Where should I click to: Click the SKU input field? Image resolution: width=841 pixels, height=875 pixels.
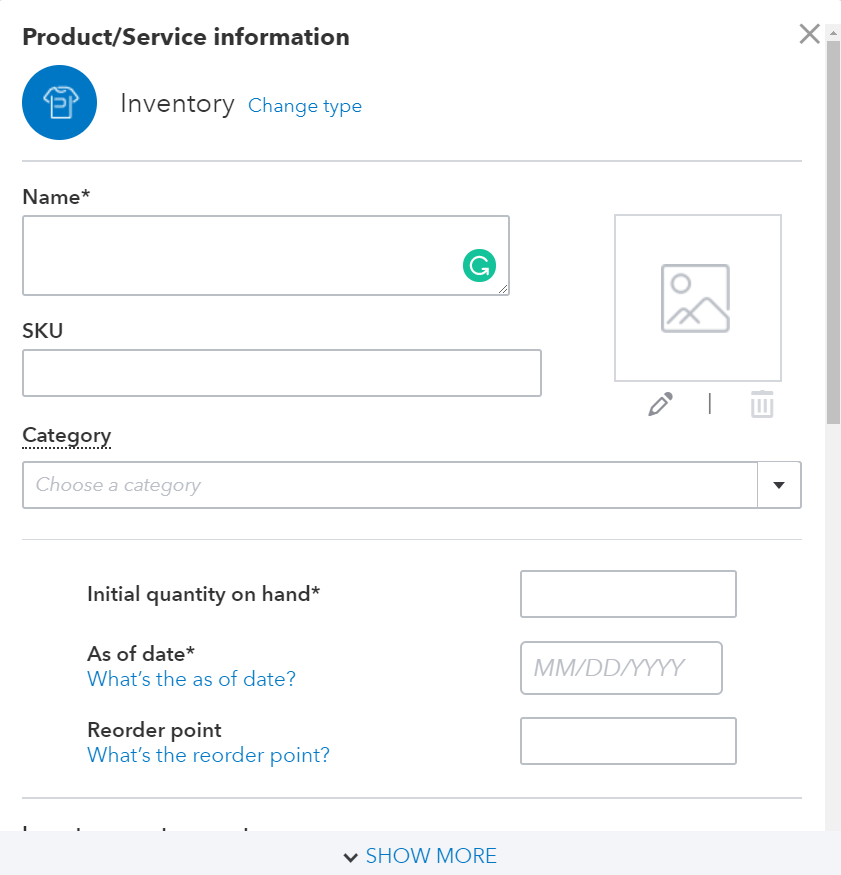282,372
